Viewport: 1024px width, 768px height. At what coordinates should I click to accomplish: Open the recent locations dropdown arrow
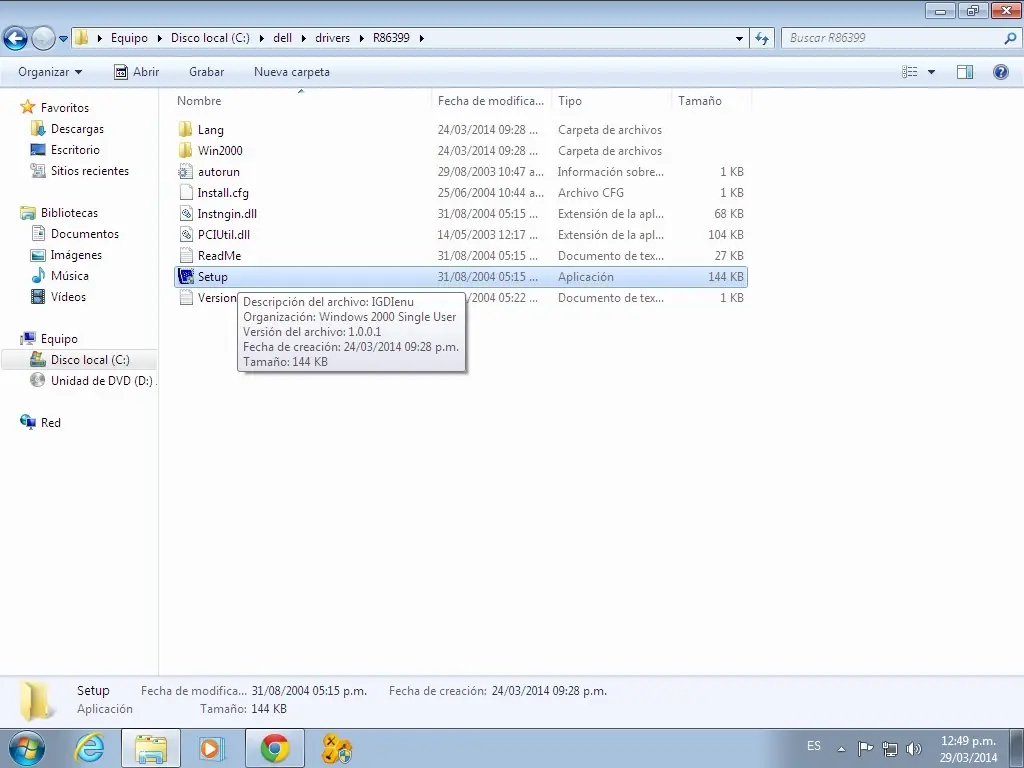[63, 39]
